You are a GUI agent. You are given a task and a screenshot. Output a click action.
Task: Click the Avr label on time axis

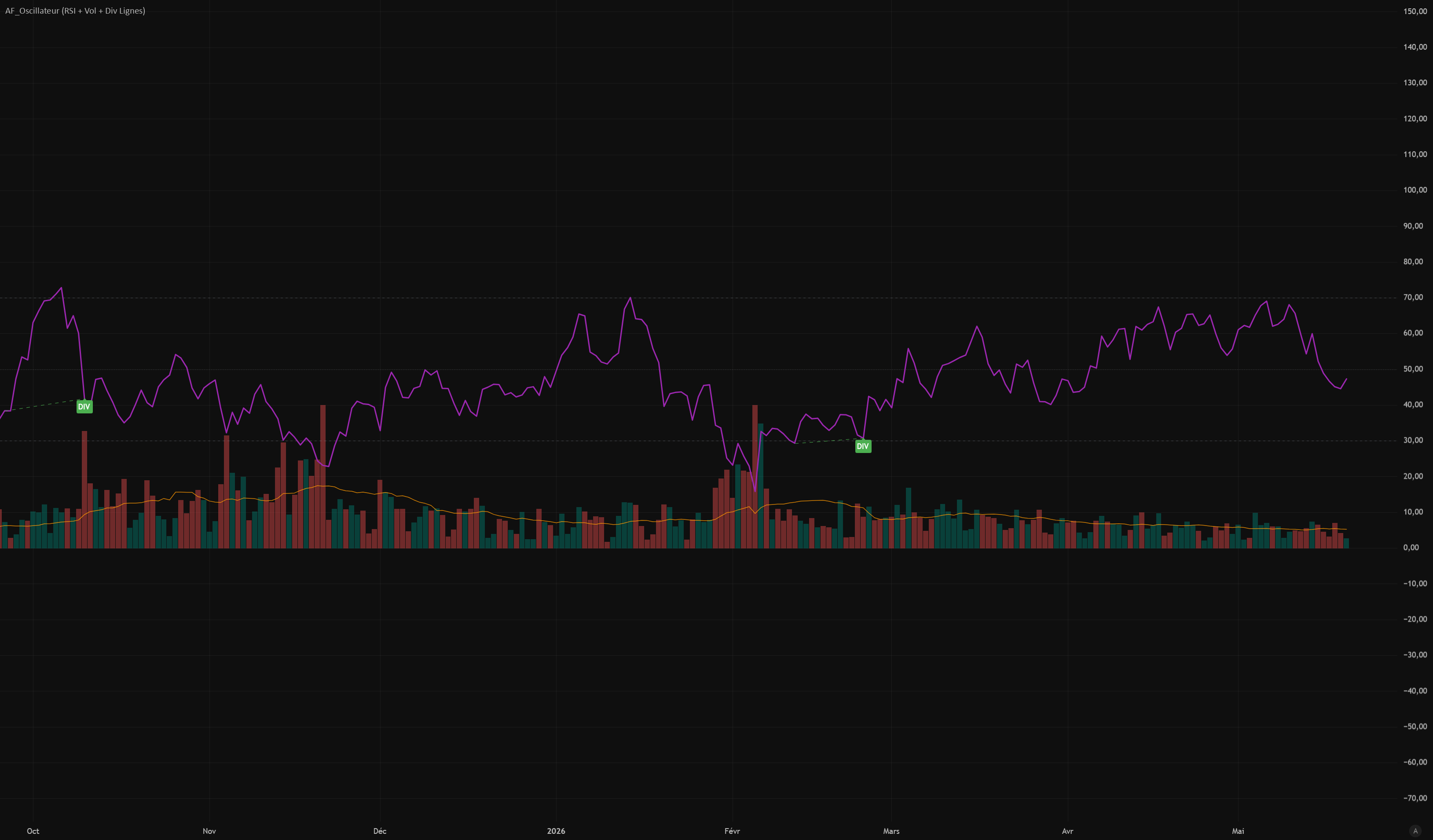coord(1067,831)
